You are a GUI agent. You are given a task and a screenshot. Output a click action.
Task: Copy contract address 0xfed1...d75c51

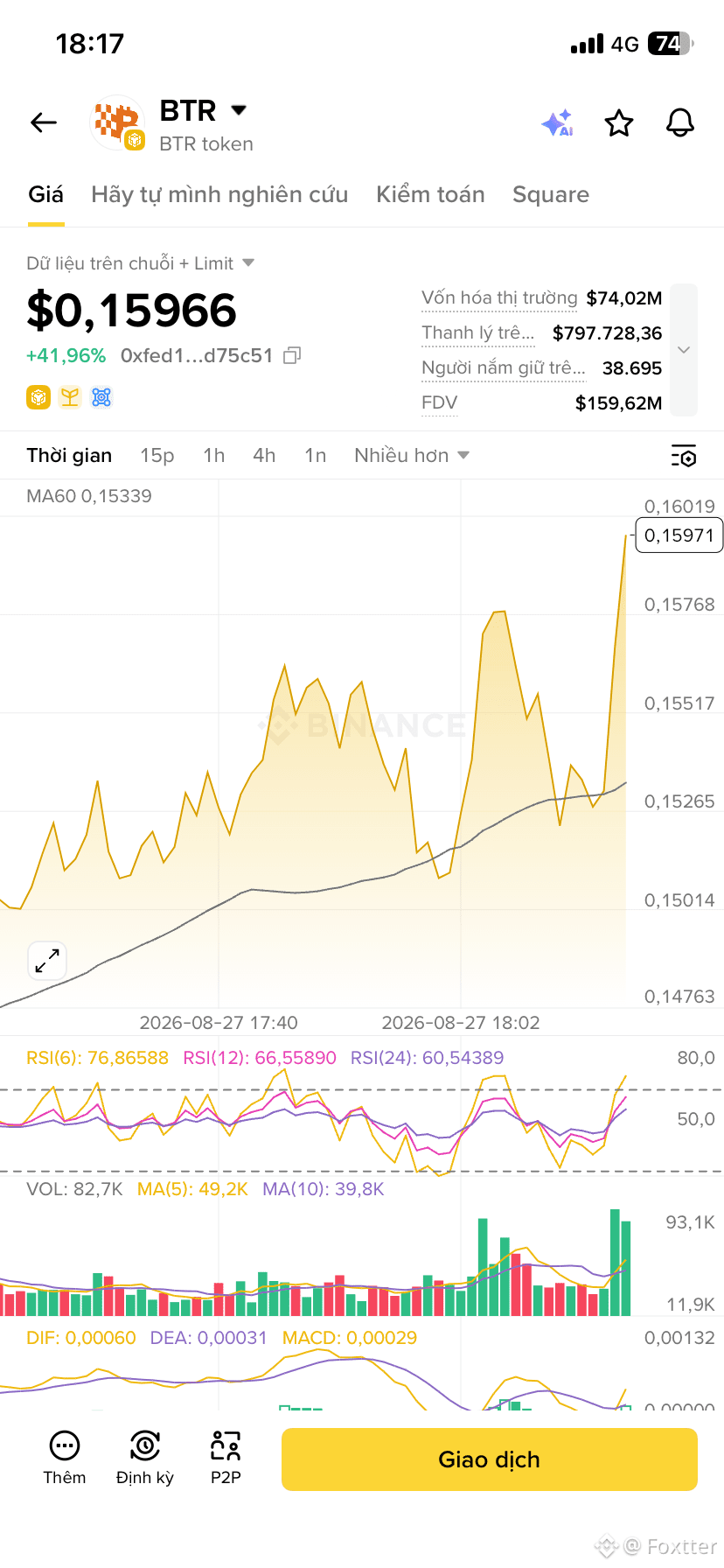(x=293, y=355)
